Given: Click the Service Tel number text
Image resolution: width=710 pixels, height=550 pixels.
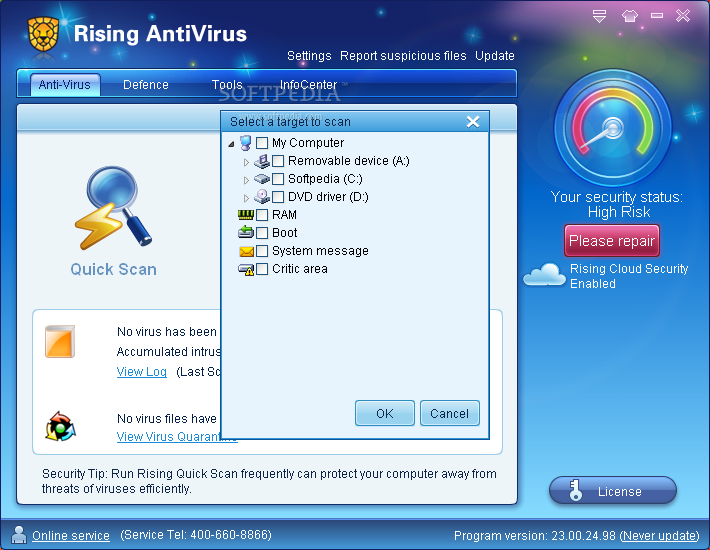Looking at the screenshot, I should point(196,535).
